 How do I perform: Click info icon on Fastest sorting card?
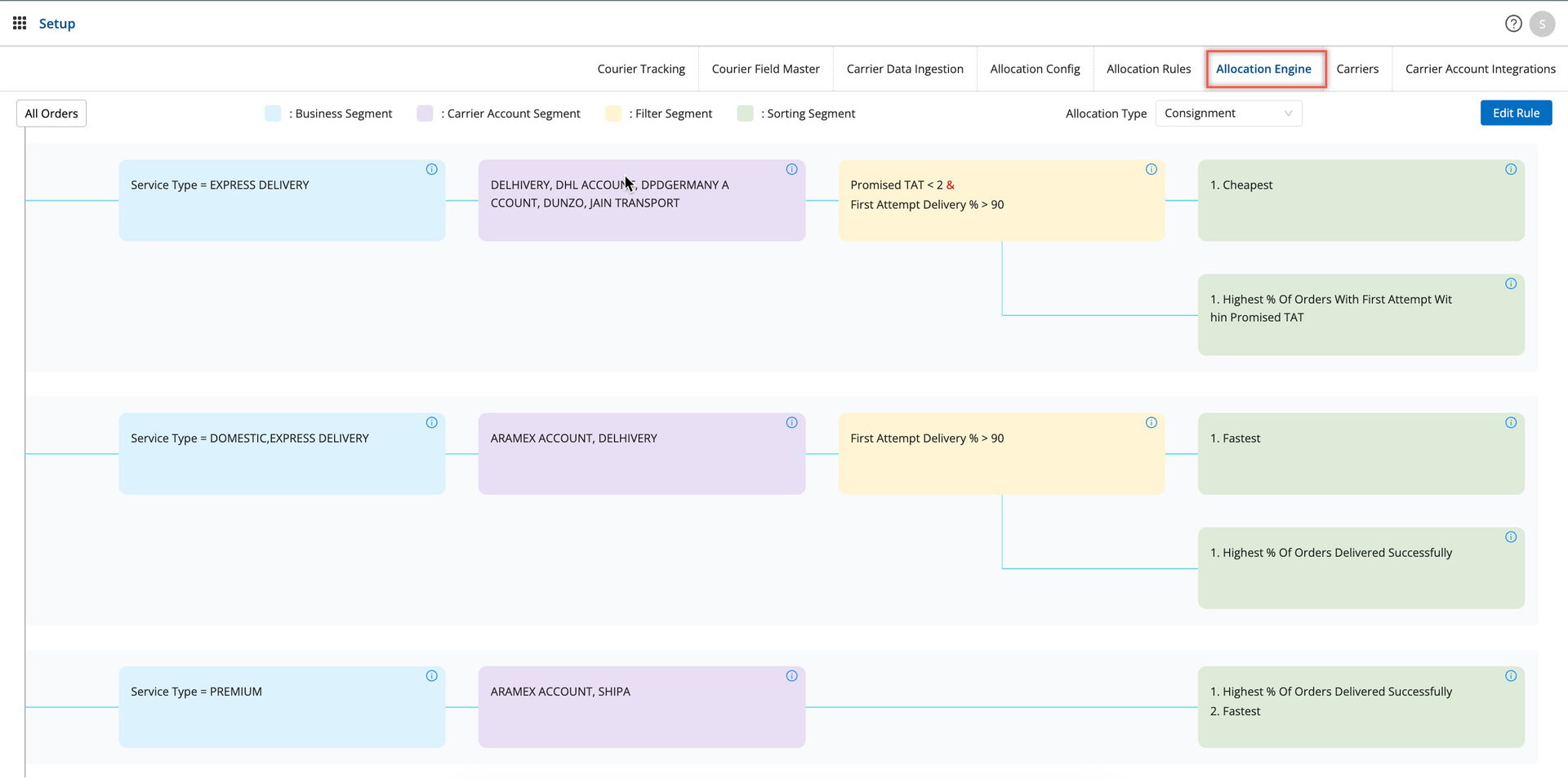1510,423
